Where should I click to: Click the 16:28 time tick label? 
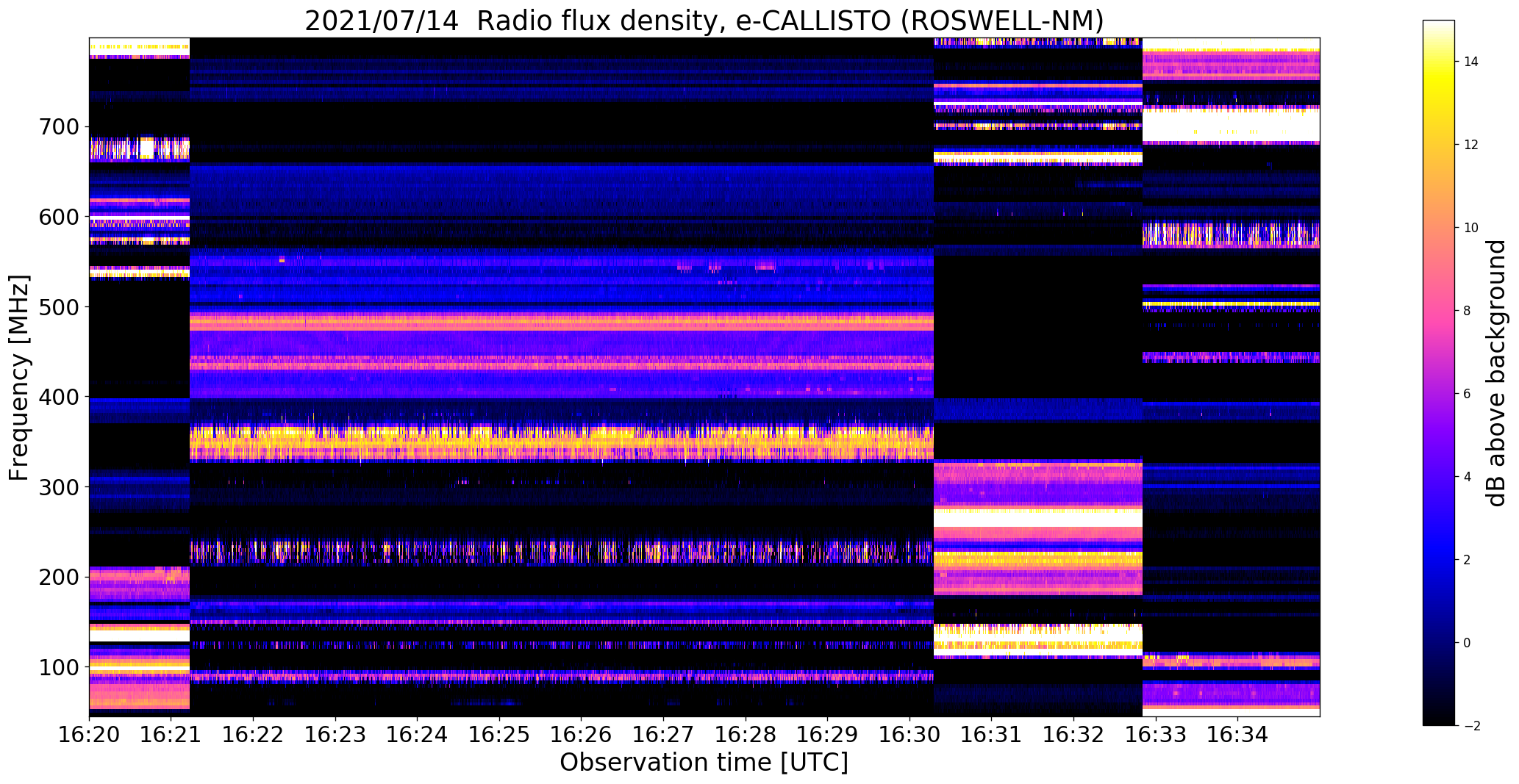746,735
